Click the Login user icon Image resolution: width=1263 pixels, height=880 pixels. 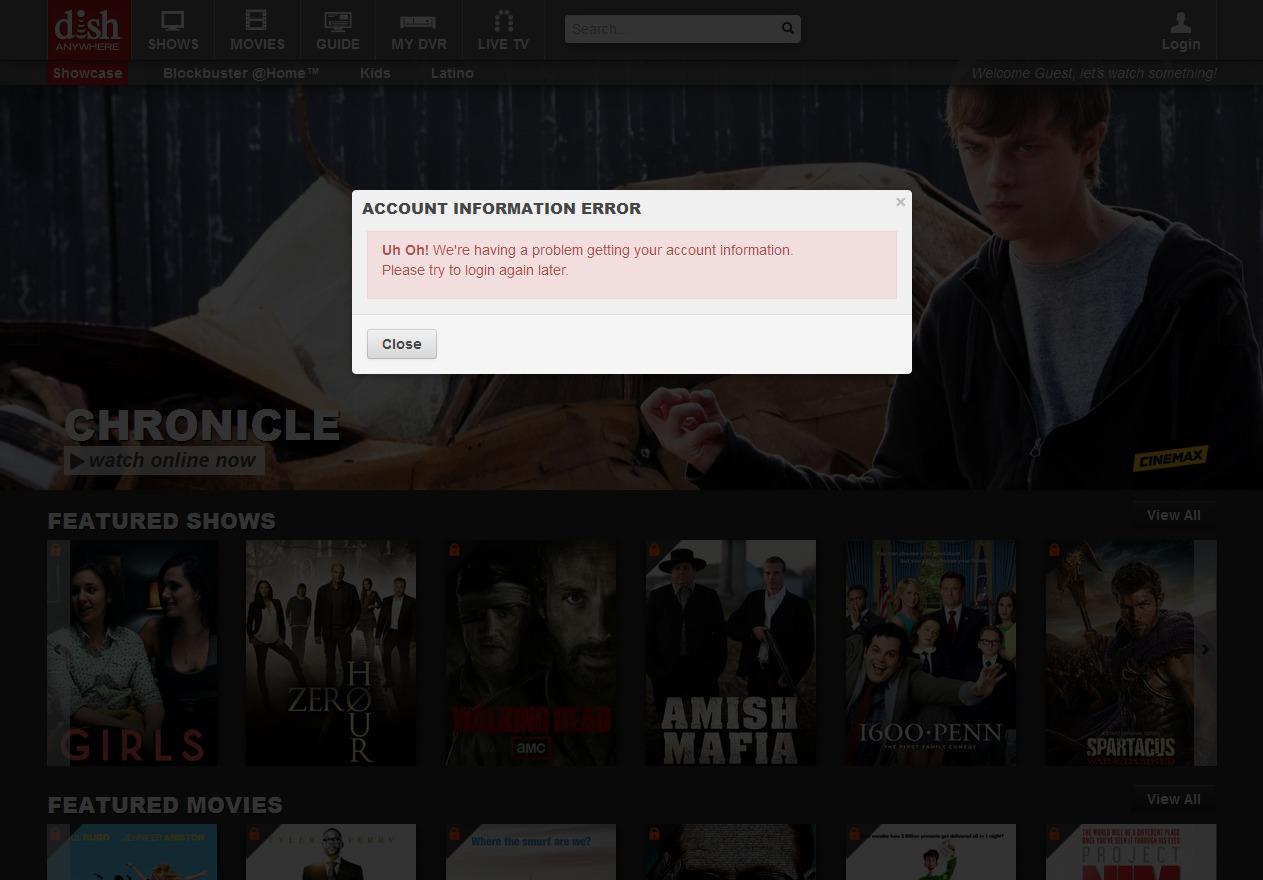pos(1181,22)
